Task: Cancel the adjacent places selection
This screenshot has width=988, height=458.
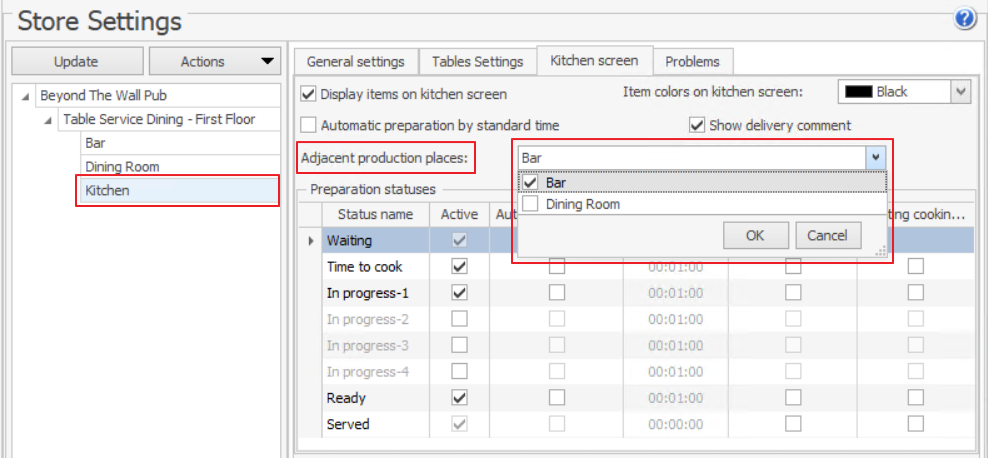Action: (x=827, y=236)
